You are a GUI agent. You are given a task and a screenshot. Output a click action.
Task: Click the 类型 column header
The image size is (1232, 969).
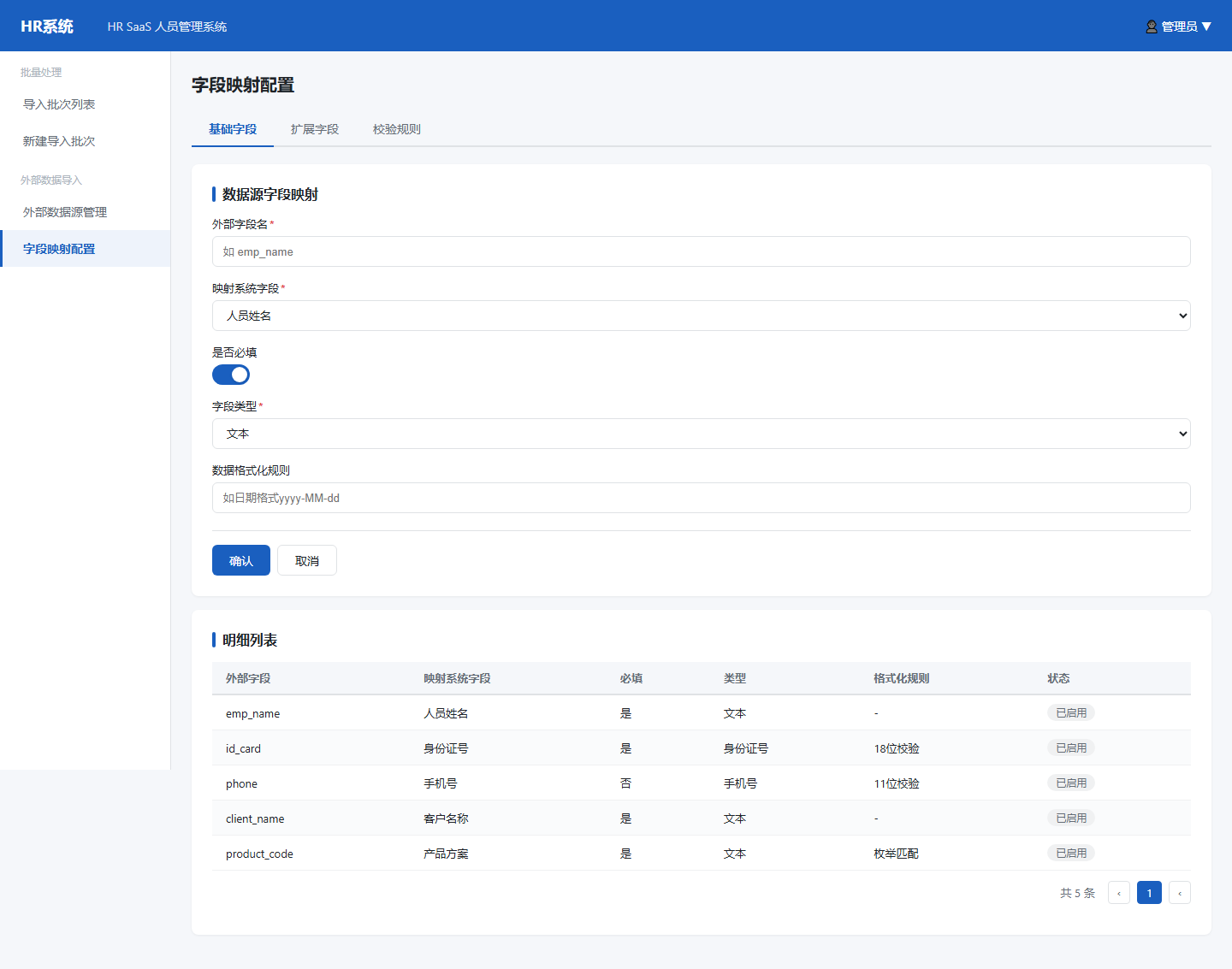point(735,678)
